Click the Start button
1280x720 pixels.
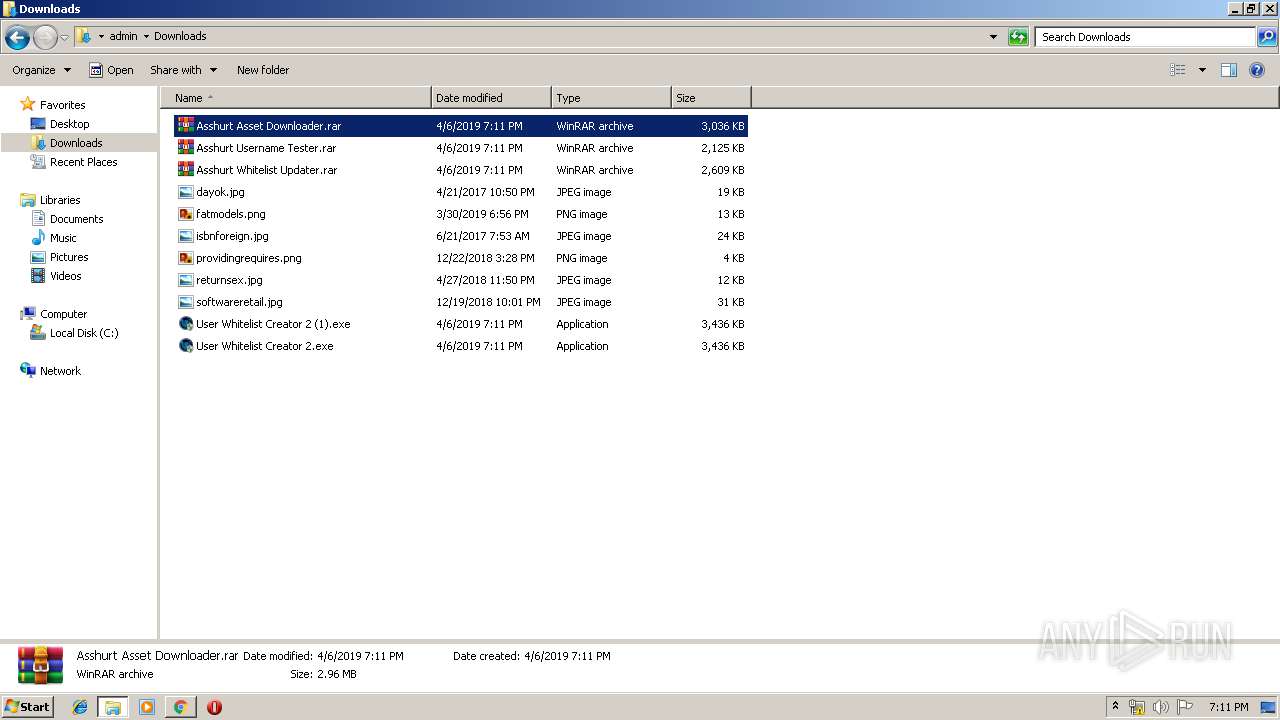[28, 706]
